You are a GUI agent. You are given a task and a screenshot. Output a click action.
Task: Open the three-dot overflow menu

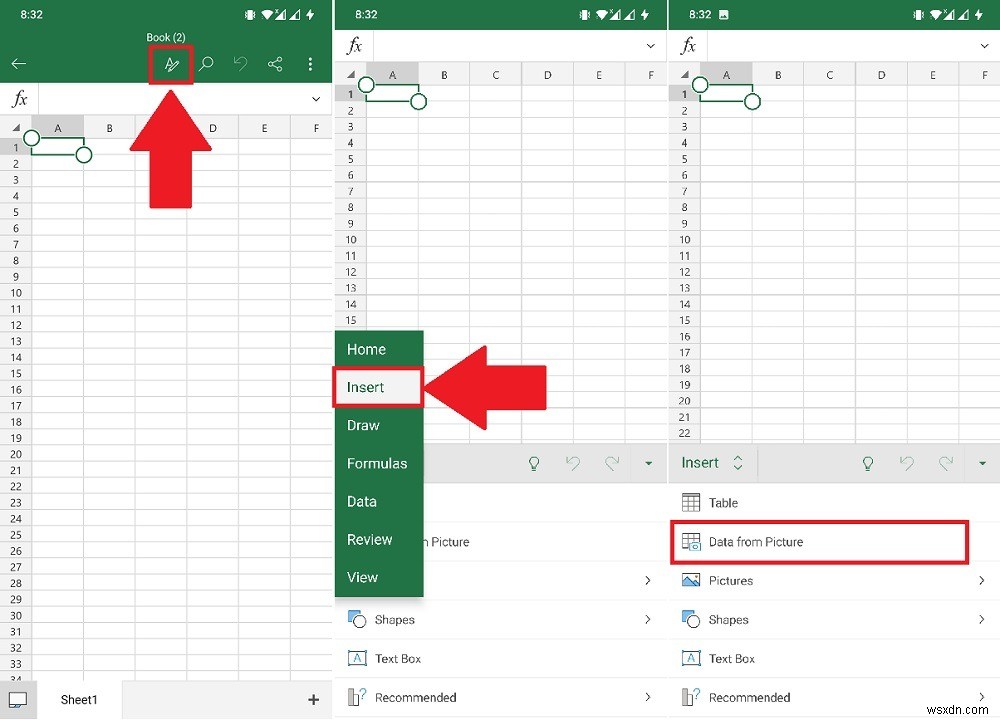click(x=310, y=63)
